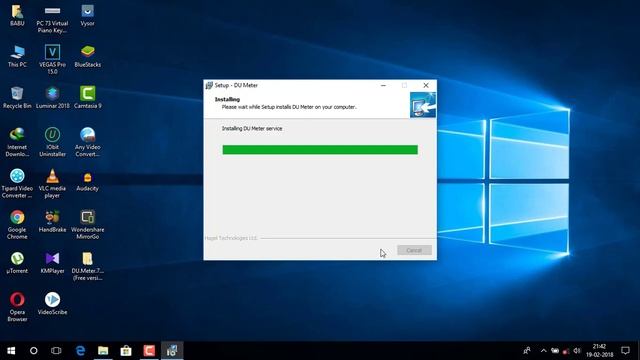Viewport: 640px width, 360px height.
Task: Open KMPlayer shortcut
Action: point(52,262)
